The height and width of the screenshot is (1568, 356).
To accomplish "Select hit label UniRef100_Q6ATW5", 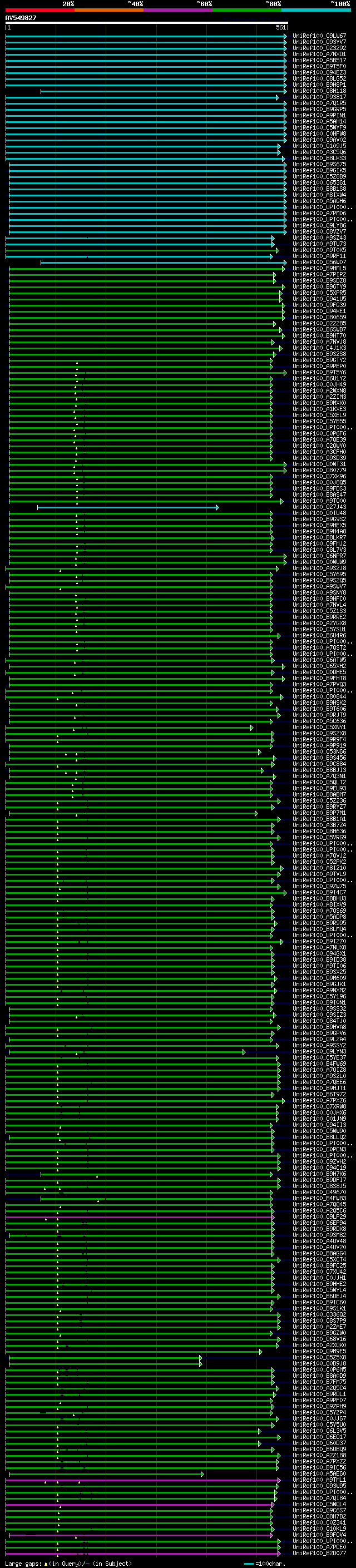I will pyautogui.click(x=319, y=660).
